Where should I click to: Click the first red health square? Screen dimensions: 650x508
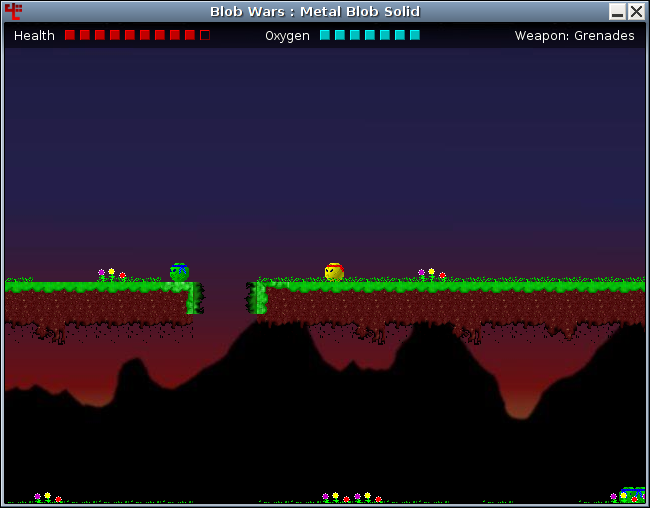point(70,35)
